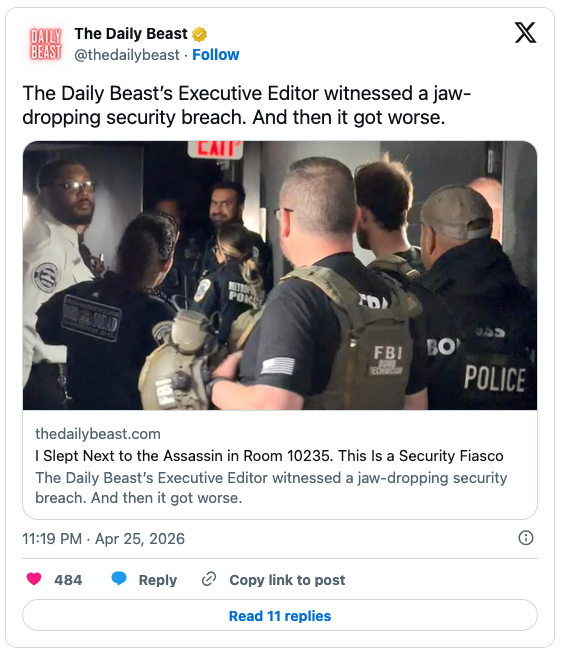The width and height of the screenshot is (568, 655).
Task: Visit the @thedailybeast handle
Action: pyautogui.click(x=127, y=55)
